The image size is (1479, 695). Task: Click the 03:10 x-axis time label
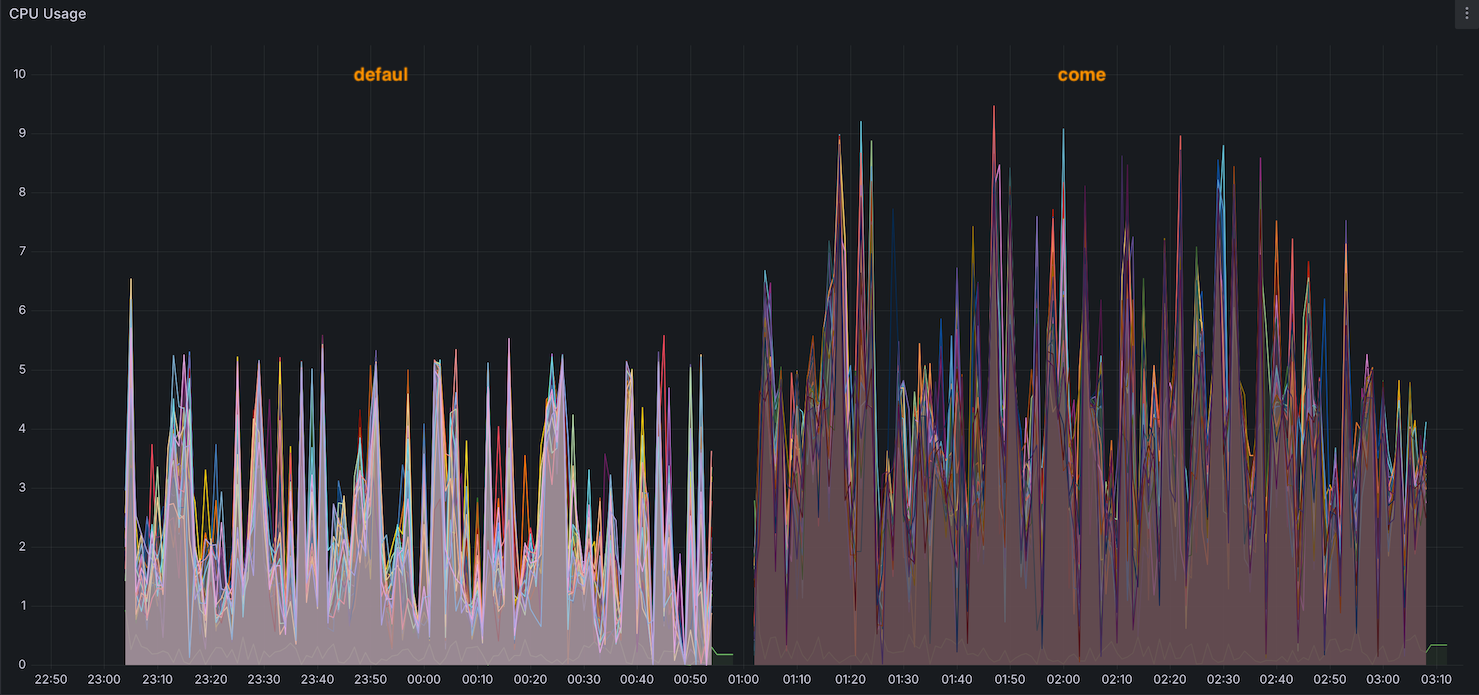tap(1436, 680)
